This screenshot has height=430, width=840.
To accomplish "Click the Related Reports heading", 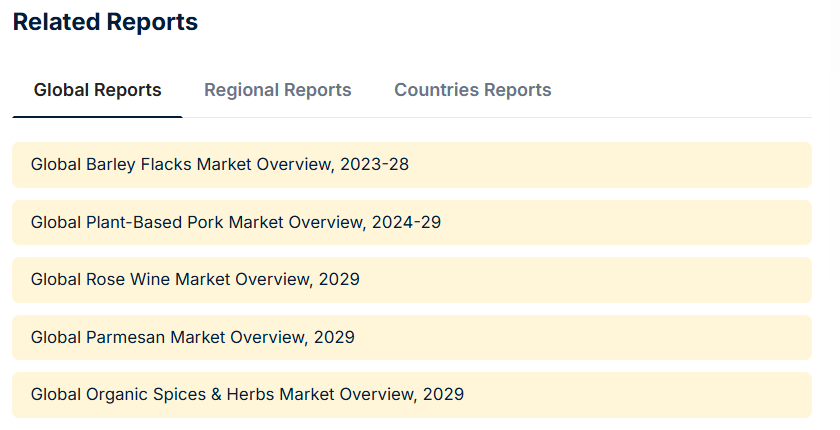I will (x=105, y=22).
